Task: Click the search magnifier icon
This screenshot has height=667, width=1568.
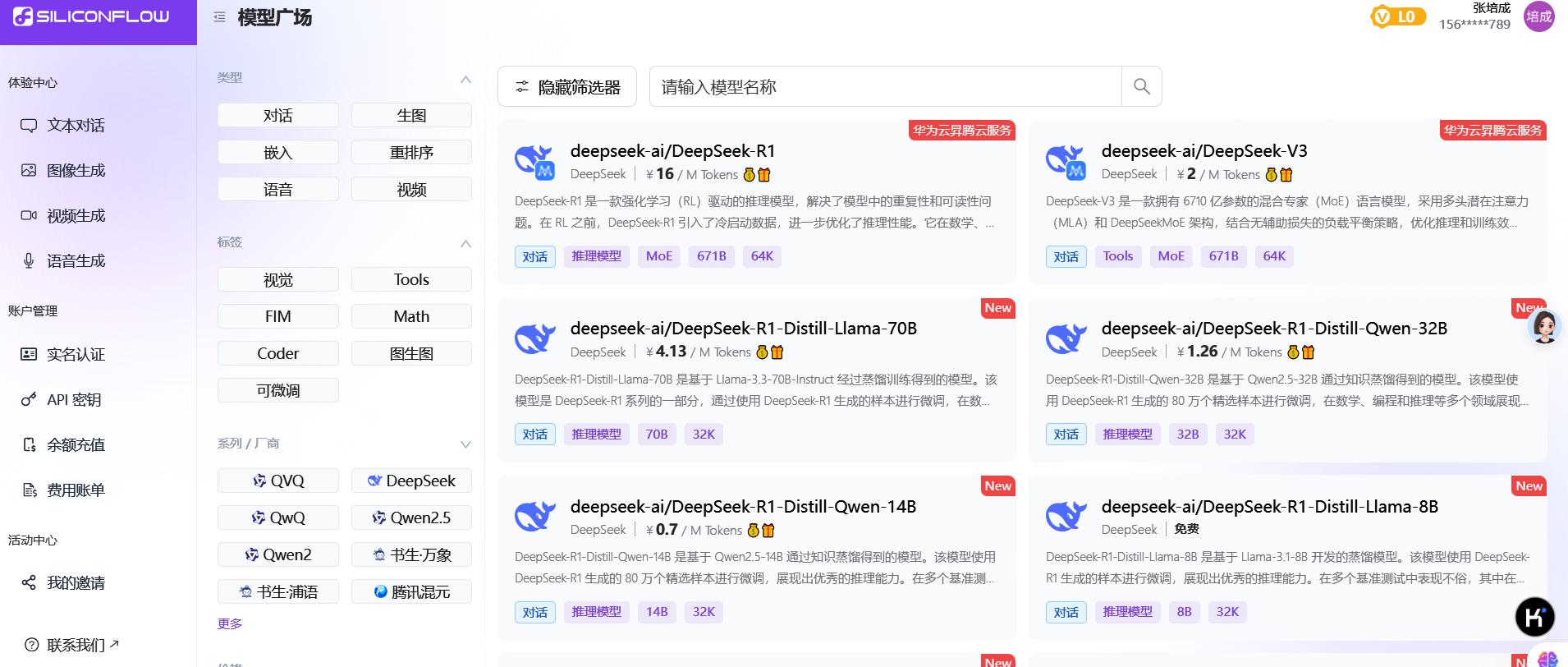Action: tap(1141, 86)
